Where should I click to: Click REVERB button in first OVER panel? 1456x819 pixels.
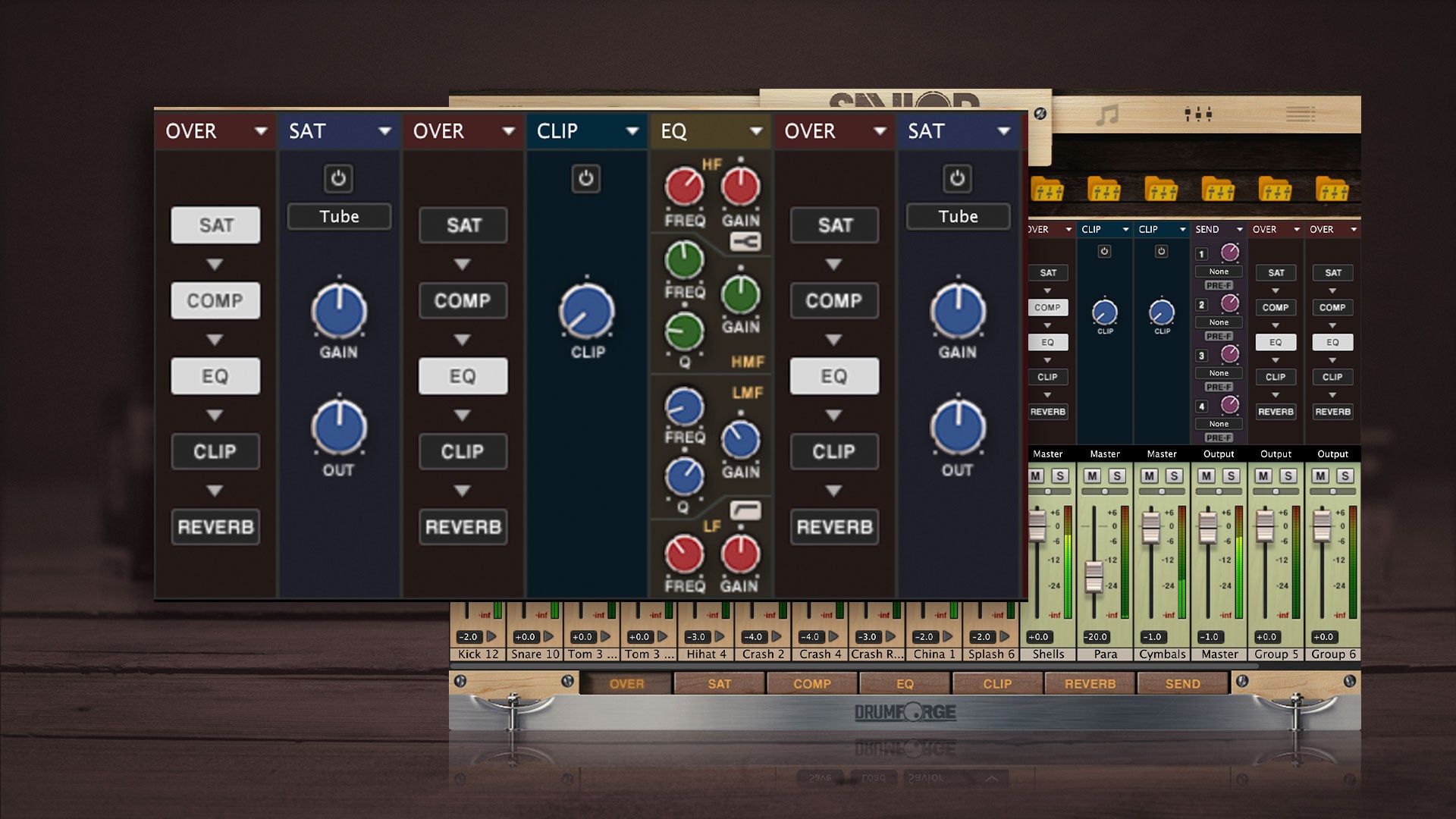coord(215,527)
